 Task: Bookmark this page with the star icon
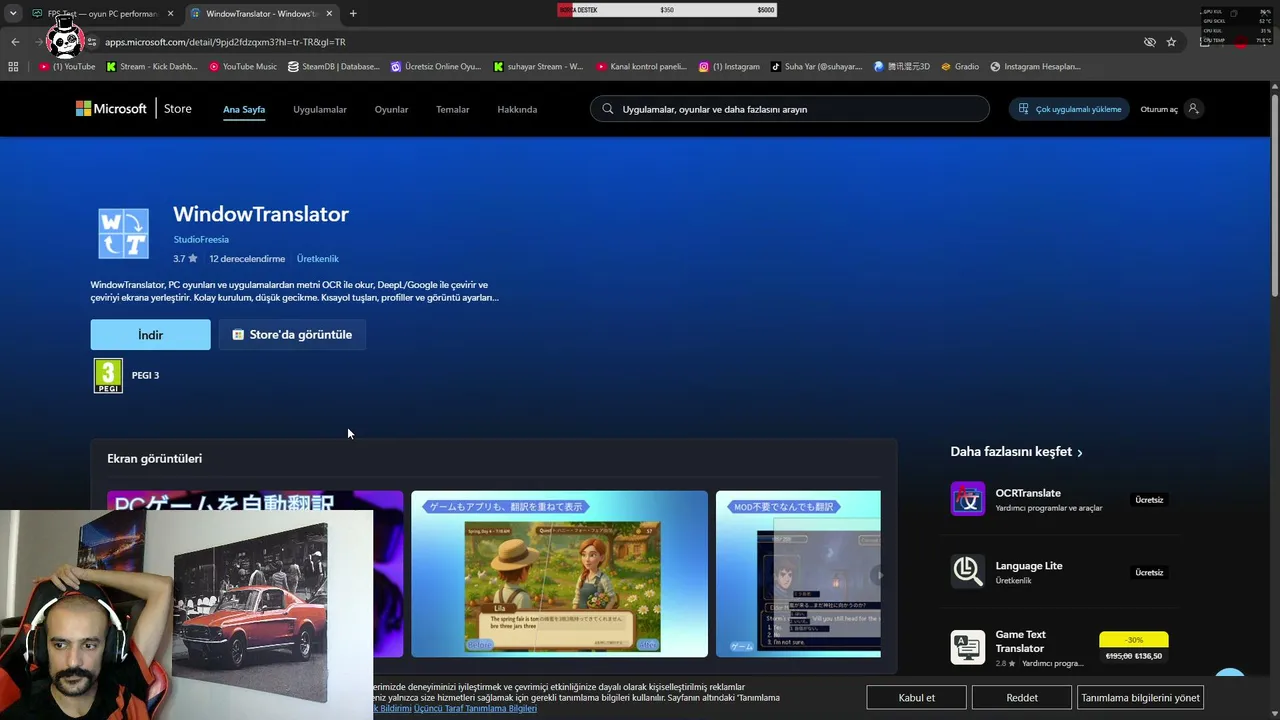[1171, 42]
